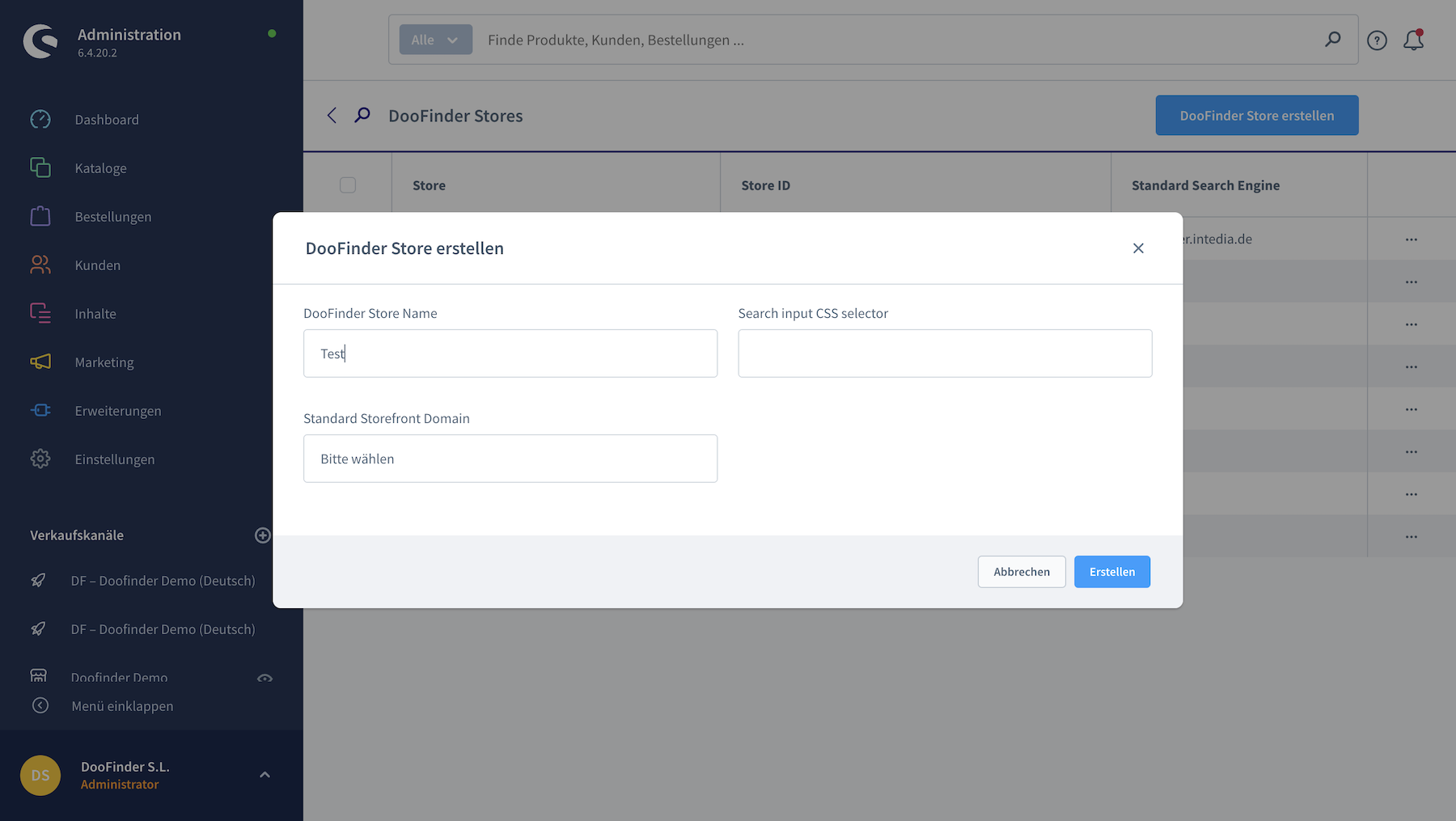Viewport: 1456px width, 821px height.
Task: Click the DooFinder Store Name input
Action: pyautogui.click(x=510, y=353)
